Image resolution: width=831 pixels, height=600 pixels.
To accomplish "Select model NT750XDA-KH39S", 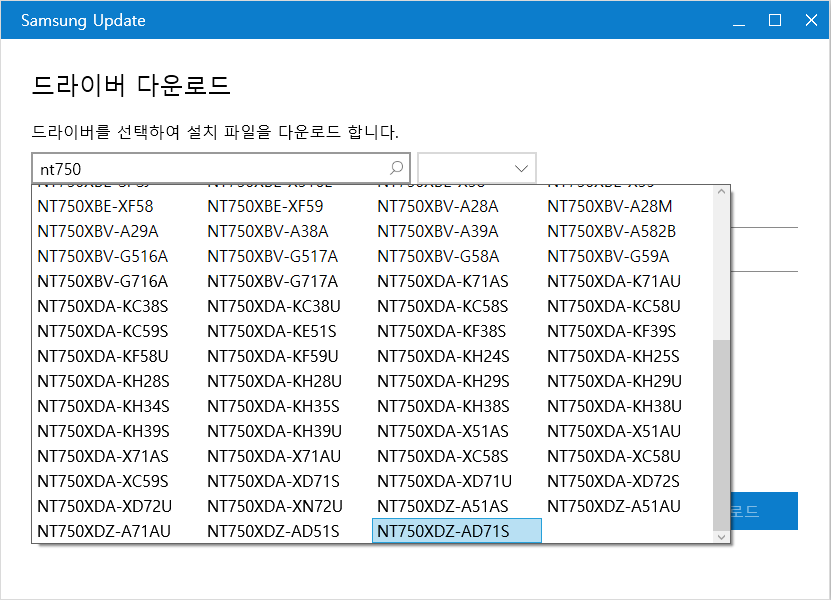I will tap(103, 430).
